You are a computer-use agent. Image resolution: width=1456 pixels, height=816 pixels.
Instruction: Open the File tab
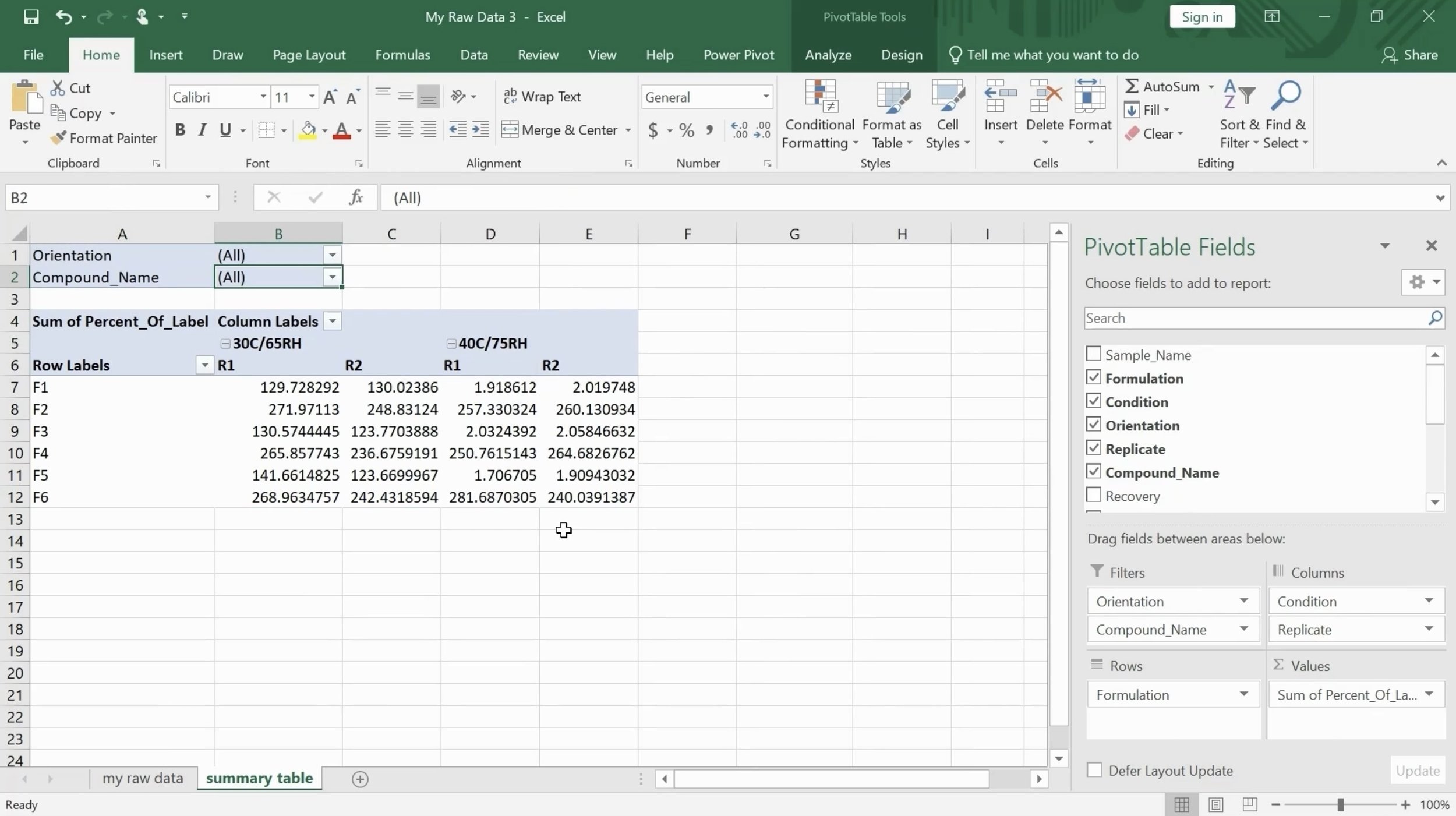click(33, 55)
